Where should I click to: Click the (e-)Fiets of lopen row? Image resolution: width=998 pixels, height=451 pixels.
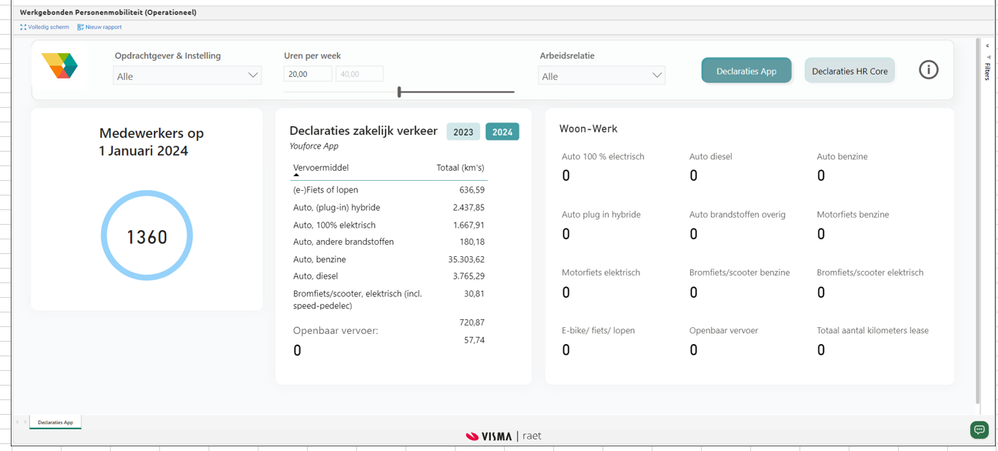[x=390, y=190]
